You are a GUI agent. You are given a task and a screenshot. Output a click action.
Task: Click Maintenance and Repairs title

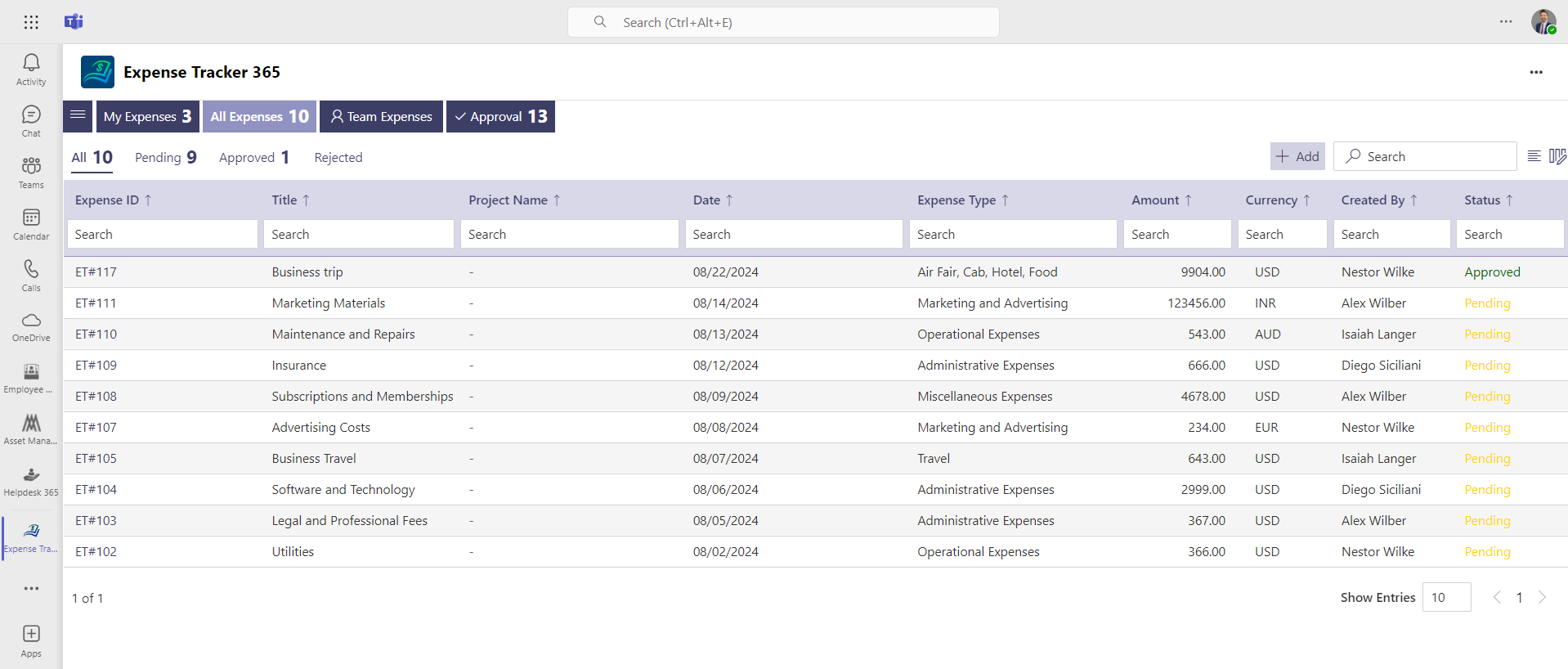(x=343, y=334)
